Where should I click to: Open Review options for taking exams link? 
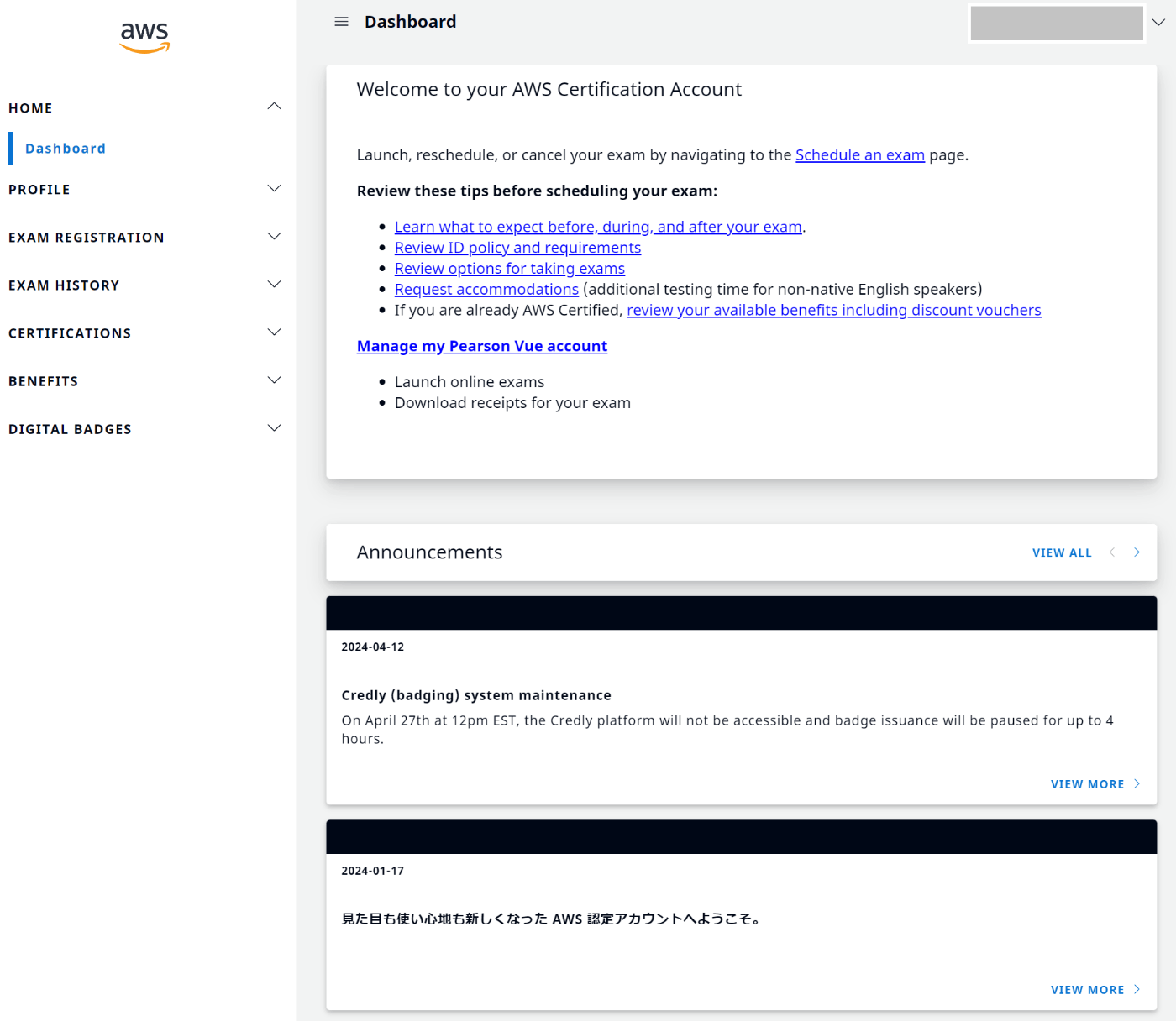coord(510,269)
